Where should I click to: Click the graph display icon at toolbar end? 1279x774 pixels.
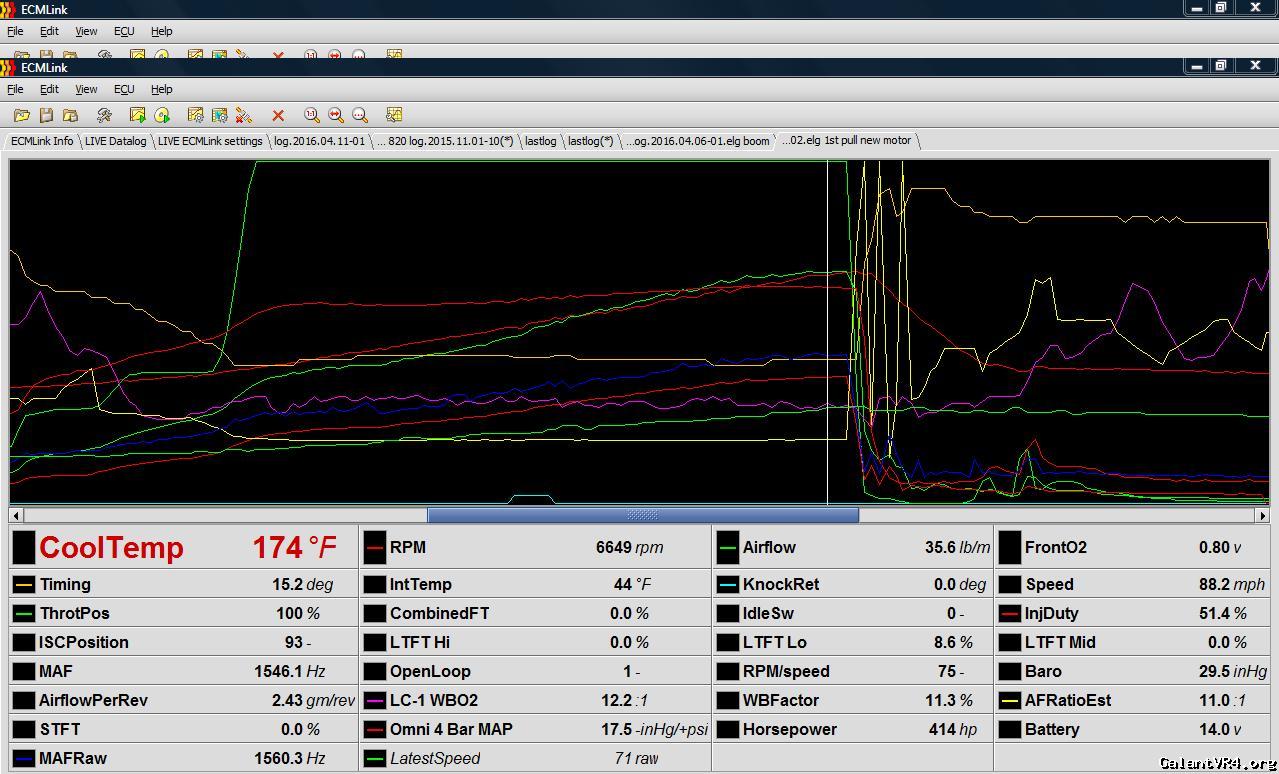[394, 116]
